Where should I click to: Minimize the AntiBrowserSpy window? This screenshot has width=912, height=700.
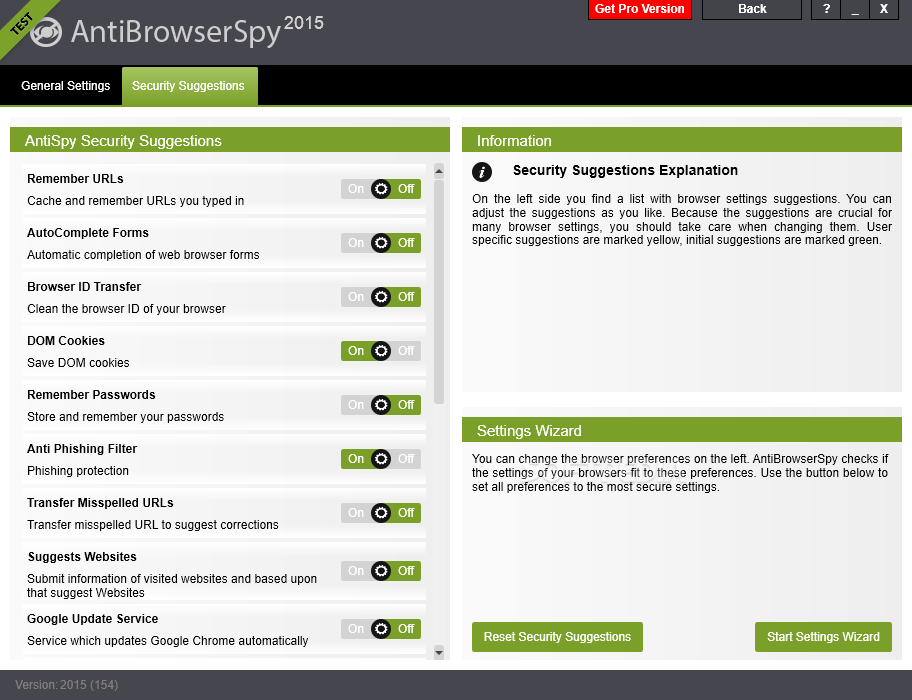click(855, 9)
